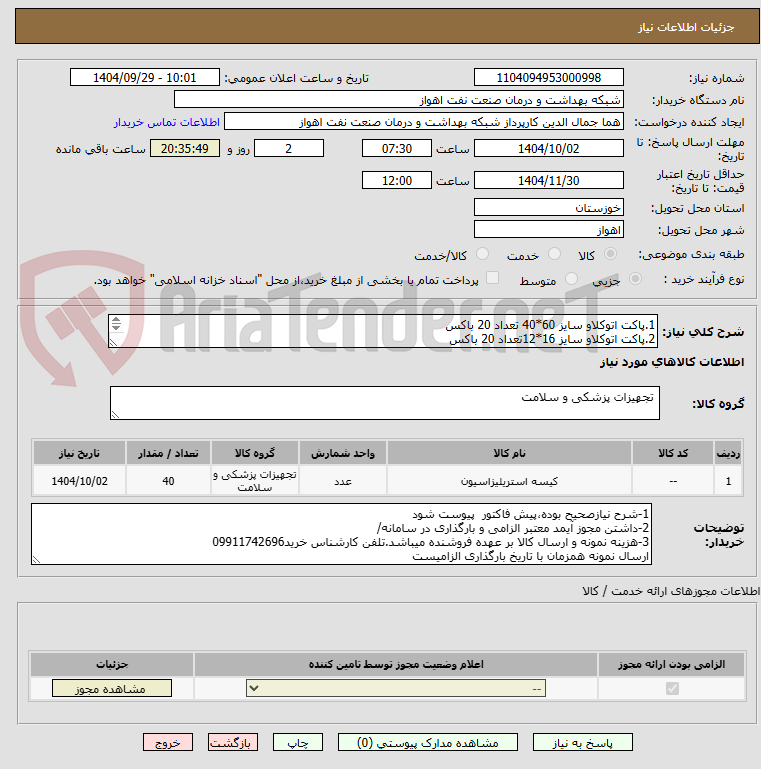
Task: Click the resize grip of buyer notes area
Action: (x=36, y=560)
